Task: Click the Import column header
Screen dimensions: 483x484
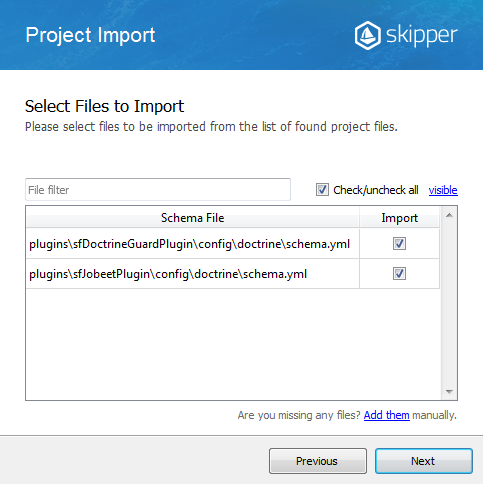Action: tap(399, 218)
